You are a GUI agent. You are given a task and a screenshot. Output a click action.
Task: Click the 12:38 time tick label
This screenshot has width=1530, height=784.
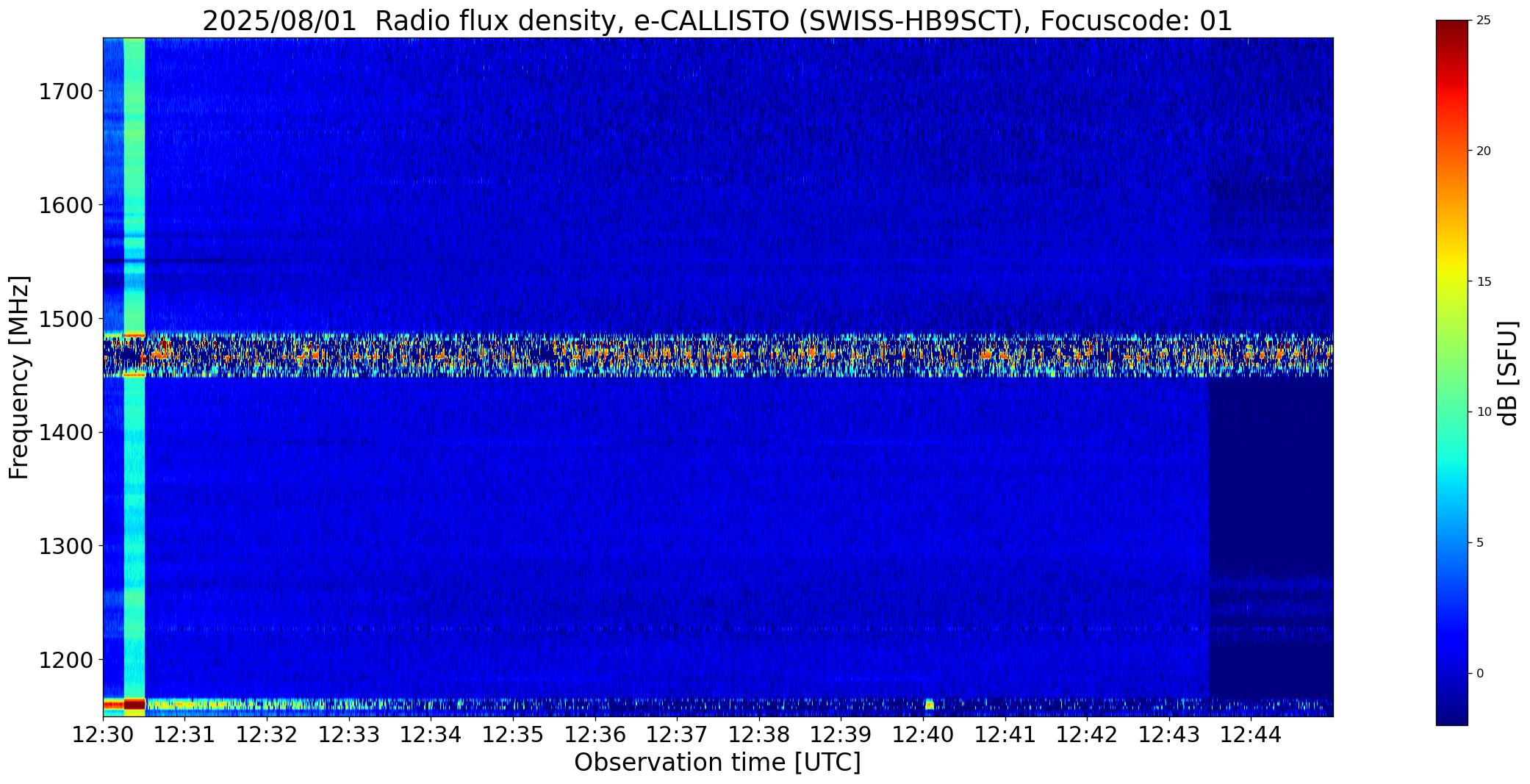point(759,734)
